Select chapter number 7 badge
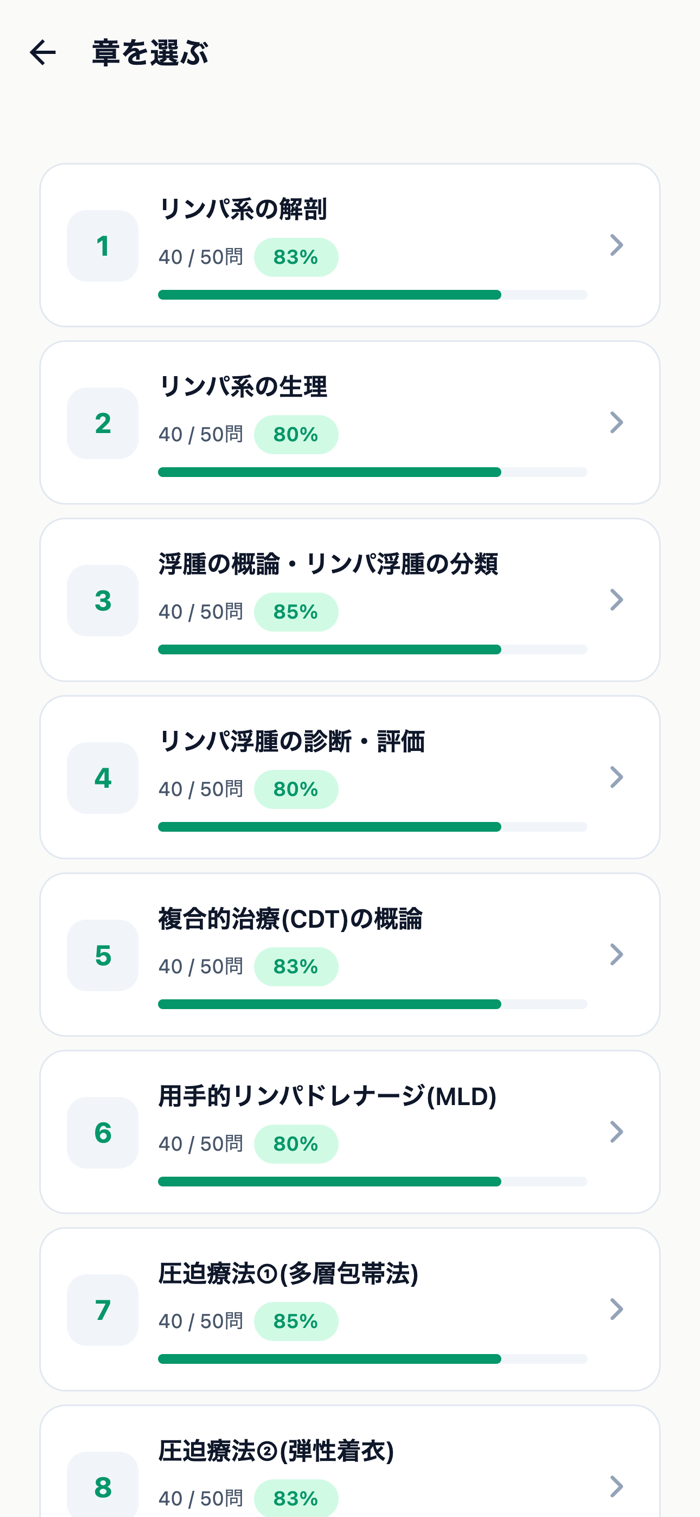700x1517 pixels. coord(103,1310)
